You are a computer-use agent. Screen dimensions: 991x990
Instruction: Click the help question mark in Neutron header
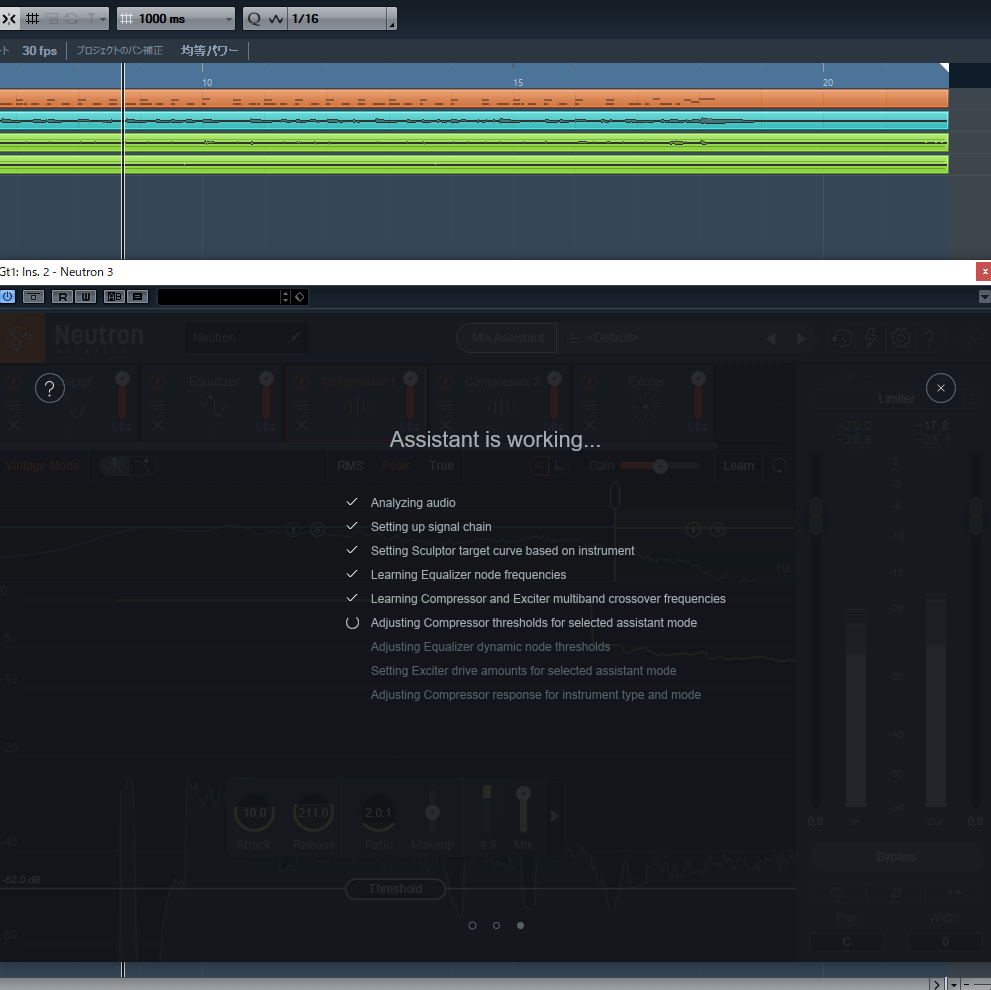pyautogui.click(x=930, y=339)
